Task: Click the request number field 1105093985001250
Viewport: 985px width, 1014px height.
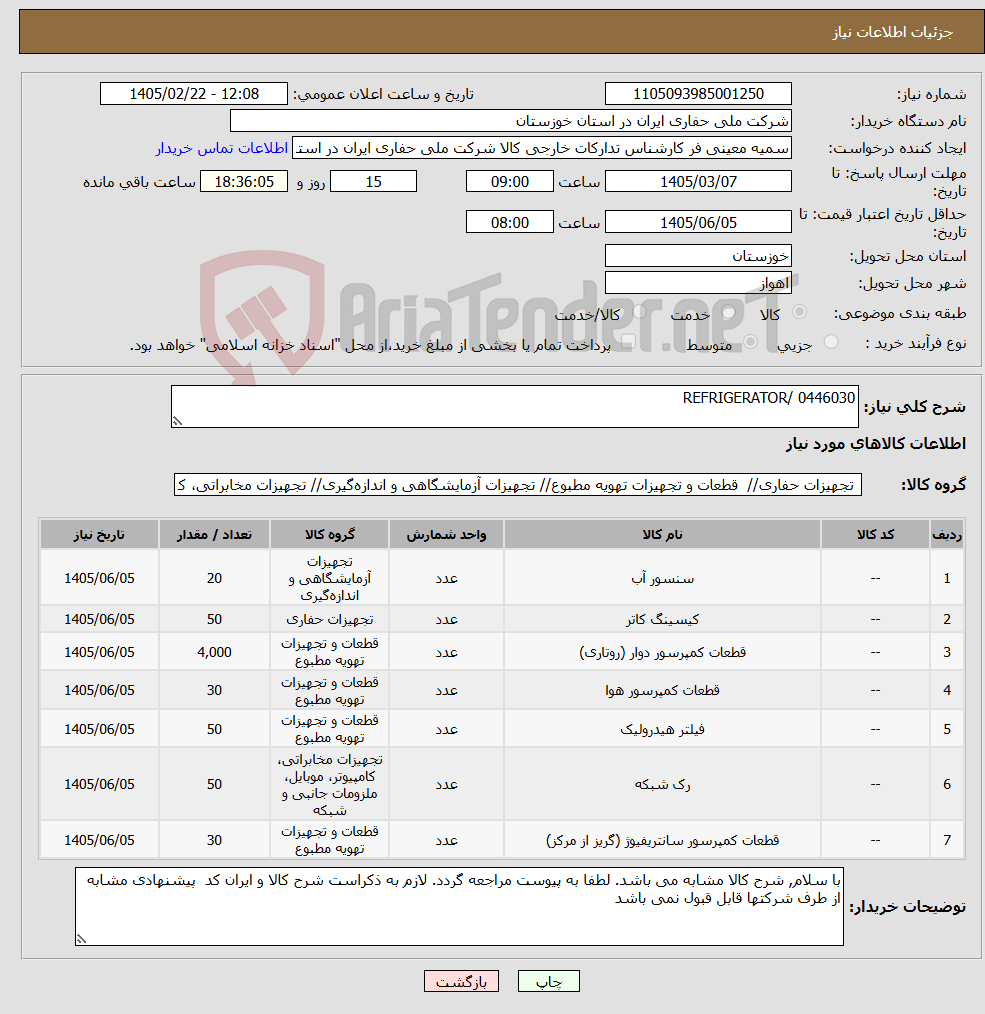Action: 698,94
